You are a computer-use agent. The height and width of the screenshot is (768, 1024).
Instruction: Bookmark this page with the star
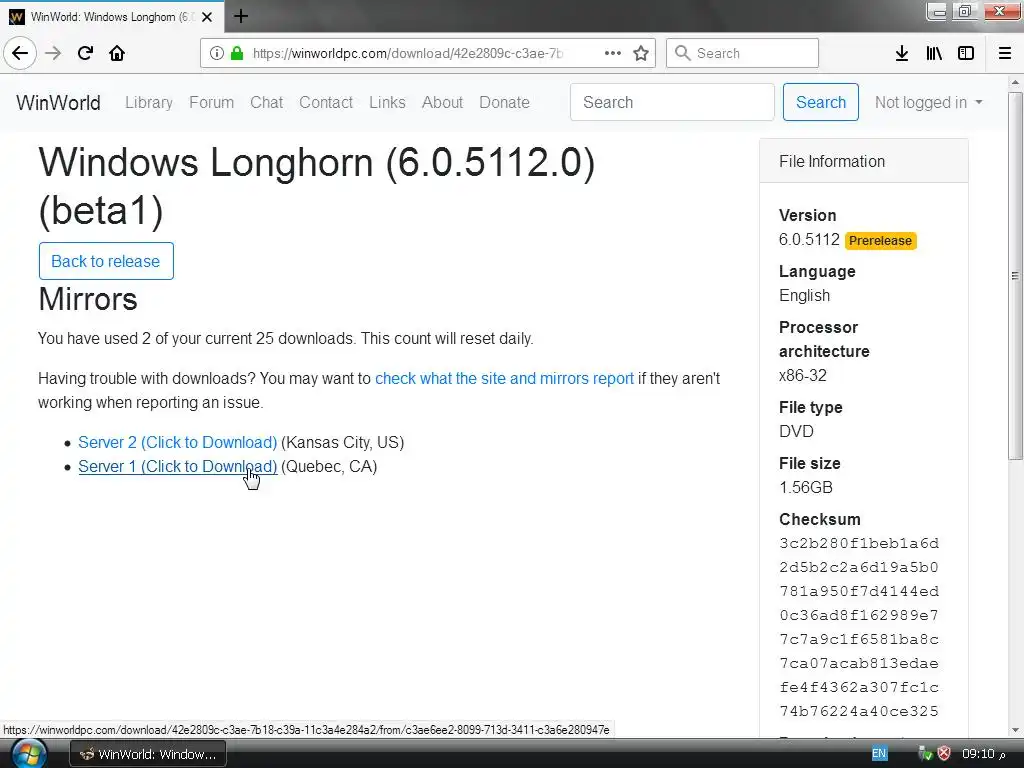641,53
